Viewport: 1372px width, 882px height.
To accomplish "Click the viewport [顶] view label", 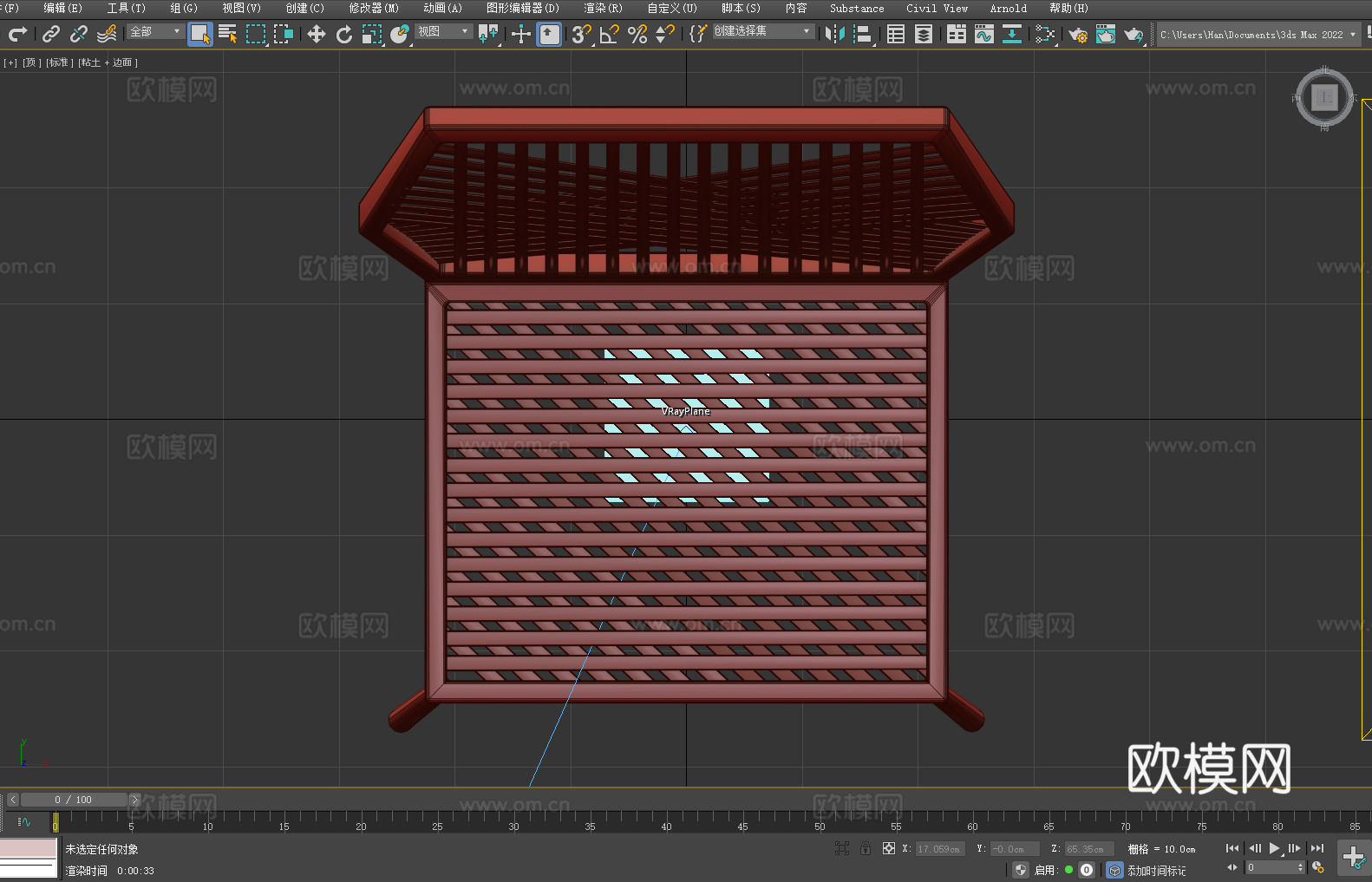I will coord(31,62).
